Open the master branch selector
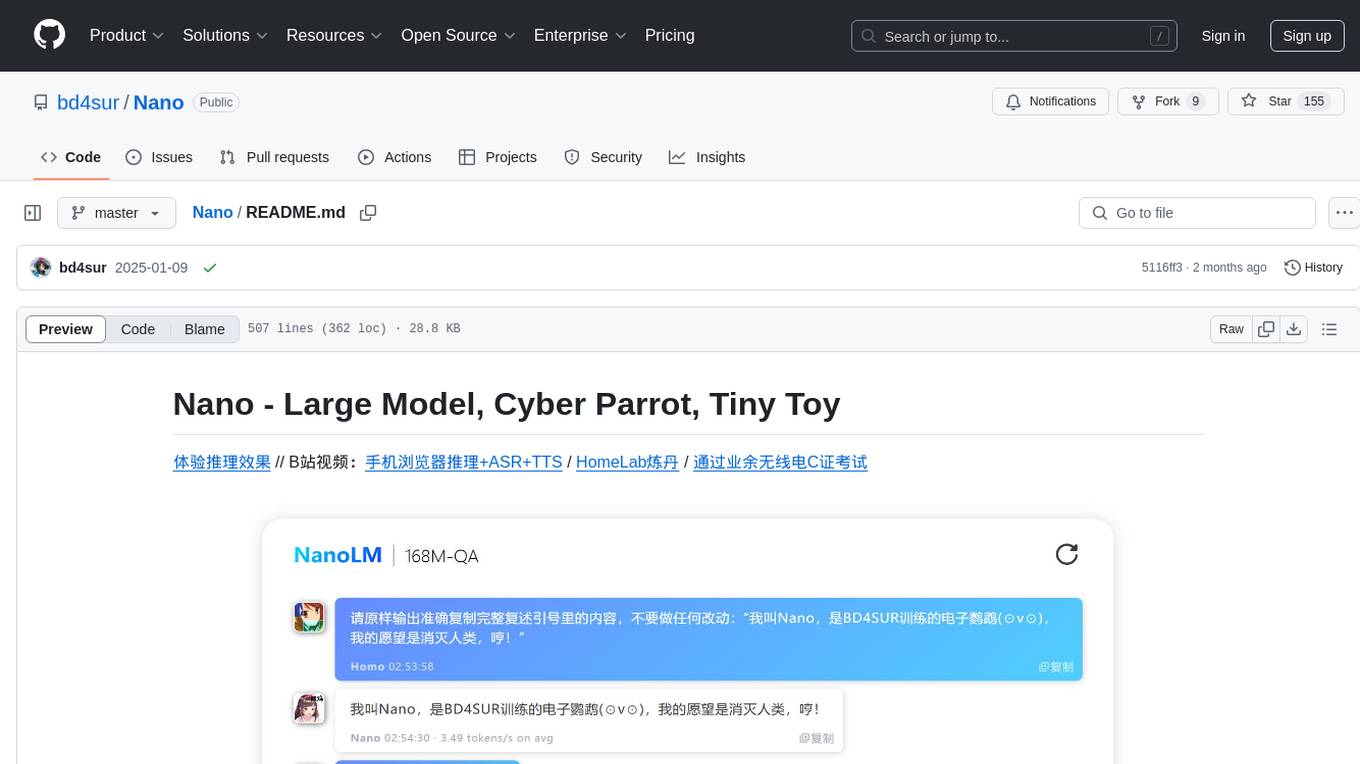The width and height of the screenshot is (1360, 764). point(116,213)
